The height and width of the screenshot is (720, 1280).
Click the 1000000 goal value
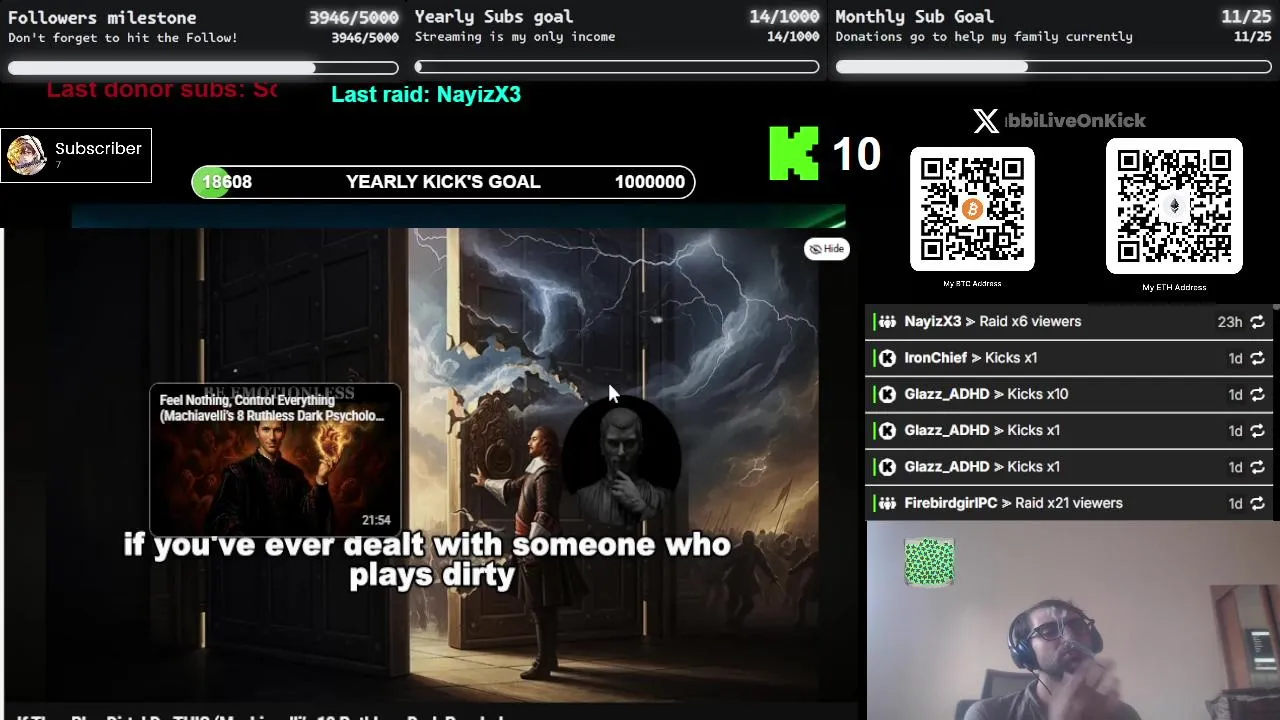pos(650,182)
